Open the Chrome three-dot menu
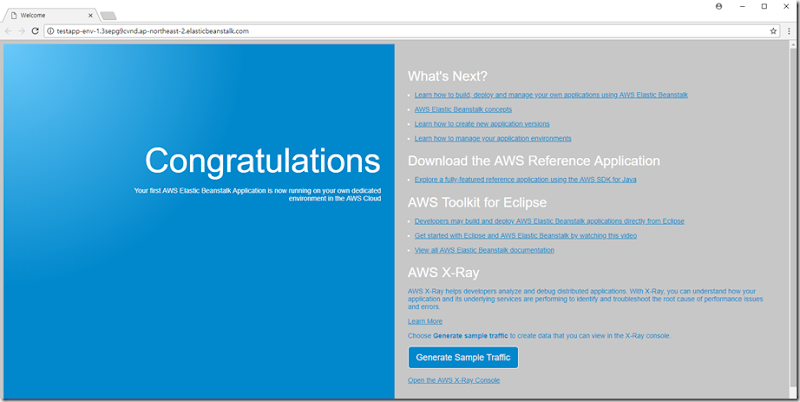This screenshot has width=800, height=402. [x=789, y=31]
